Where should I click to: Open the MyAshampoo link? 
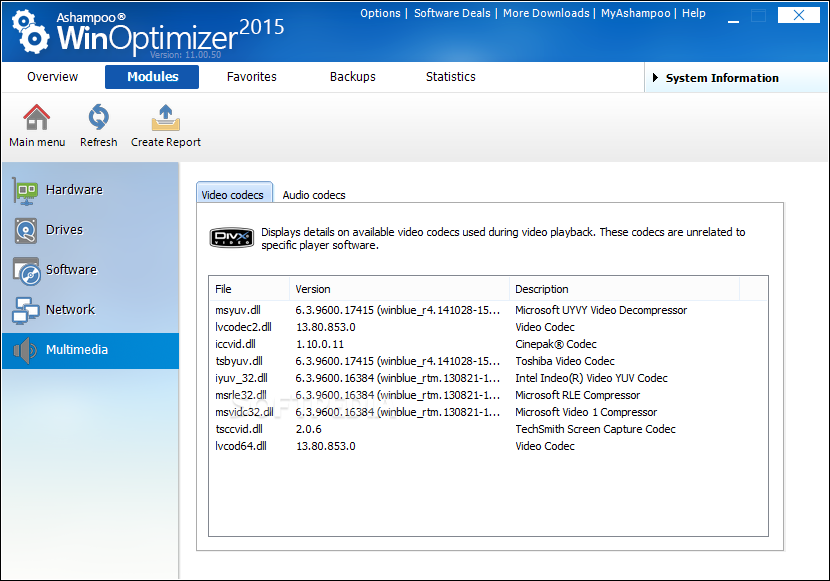(x=635, y=13)
